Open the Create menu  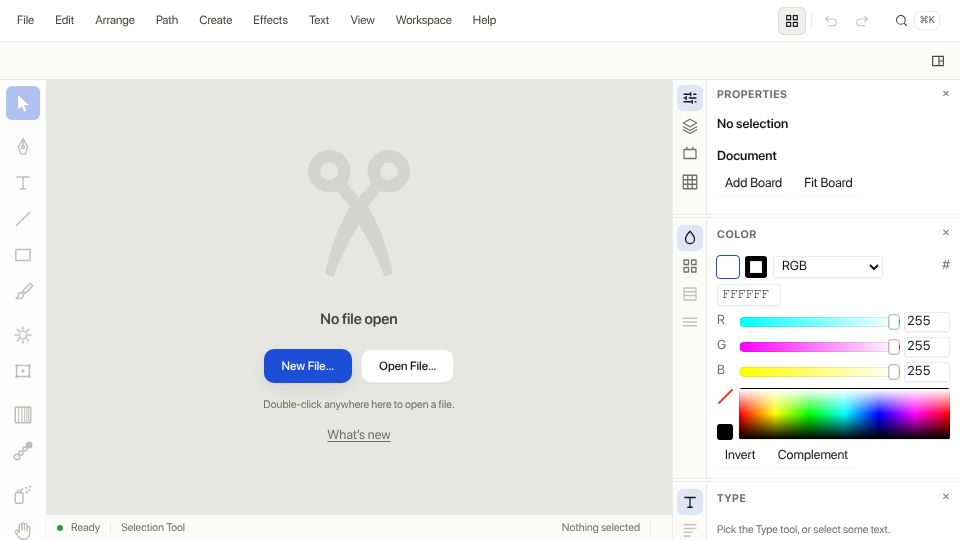point(216,20)
